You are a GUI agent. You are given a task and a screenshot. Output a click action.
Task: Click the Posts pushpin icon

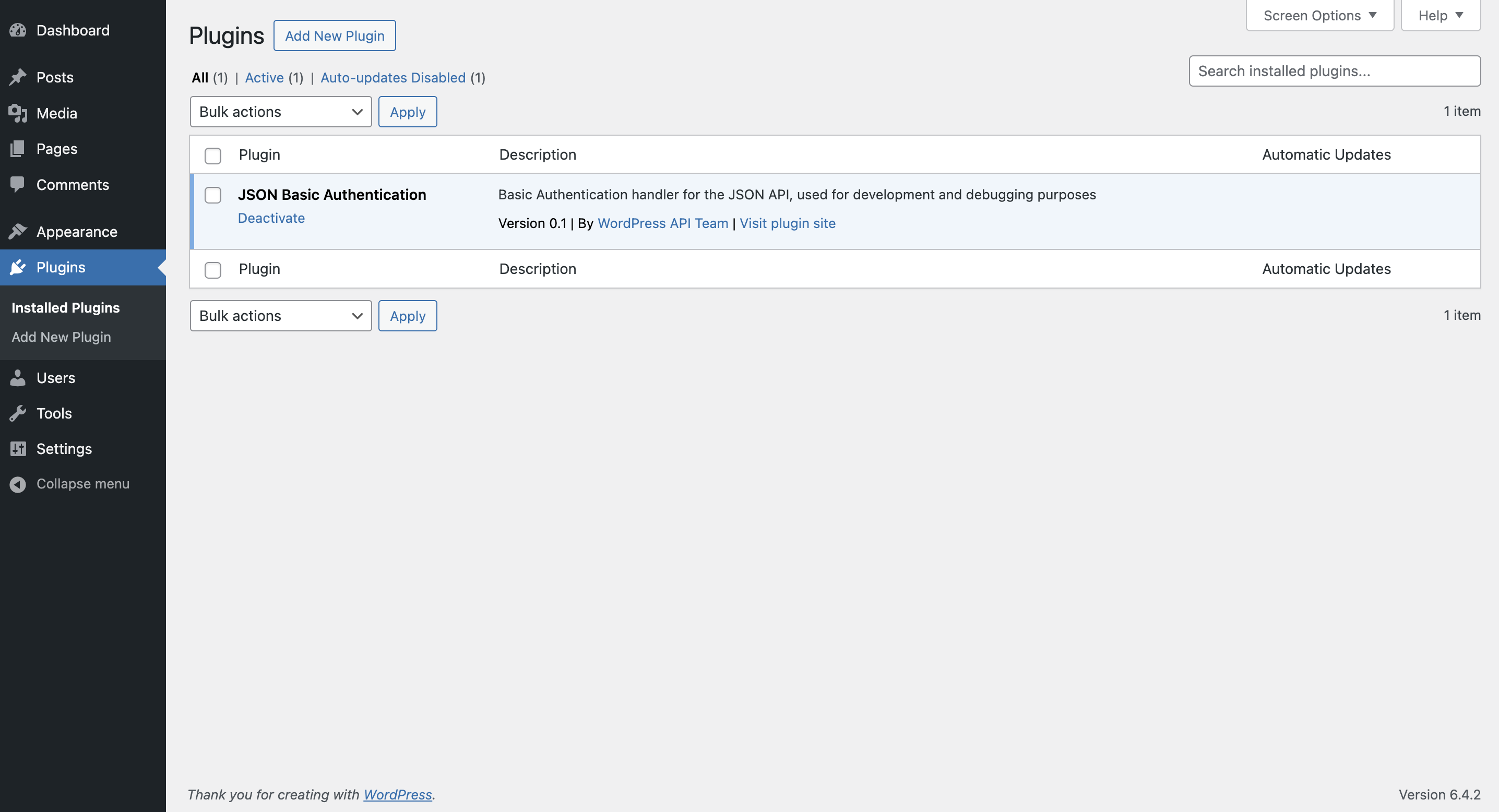pos(18,77)
